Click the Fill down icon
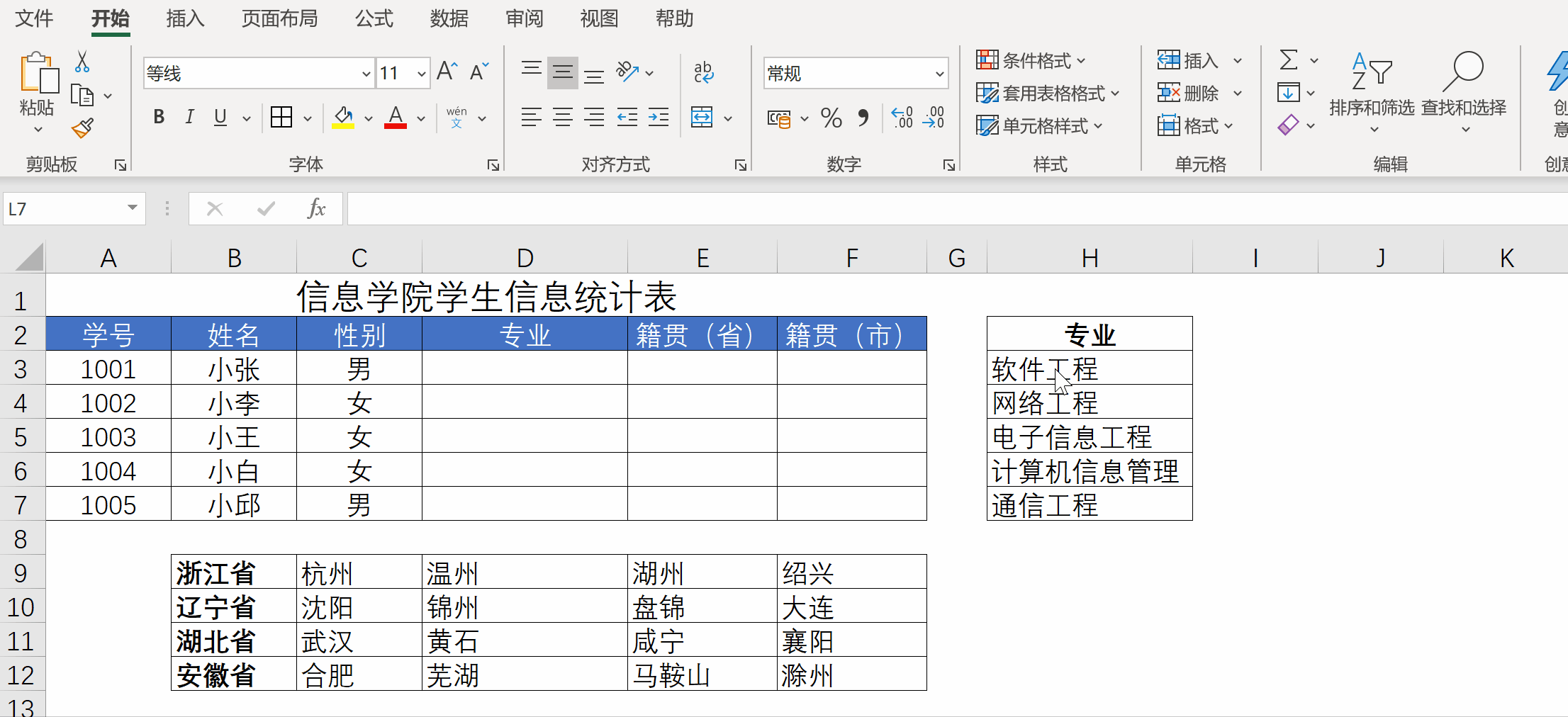 [x=1289, y=93]
